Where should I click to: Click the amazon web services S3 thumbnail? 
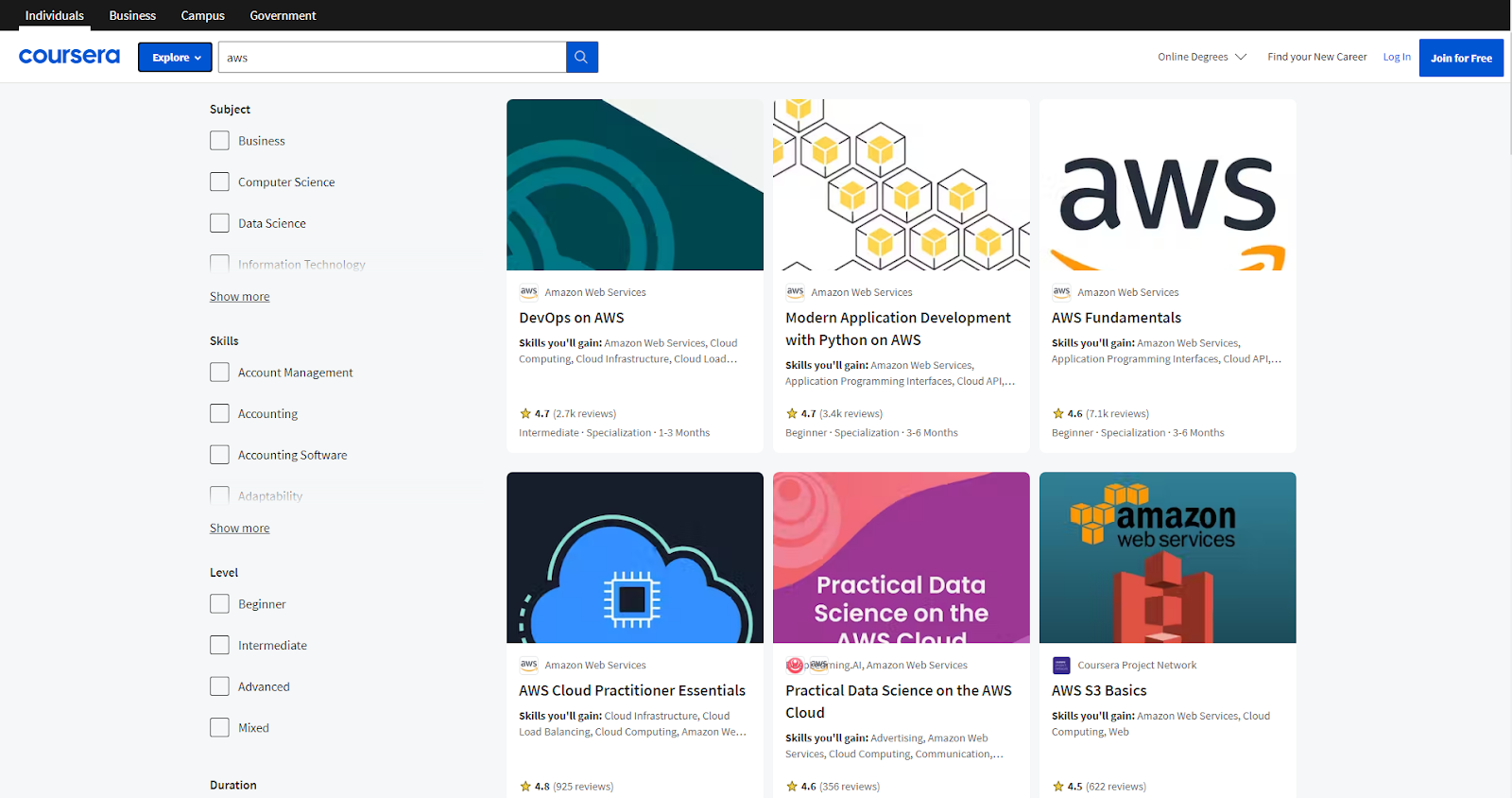(x=1168, y=557)
